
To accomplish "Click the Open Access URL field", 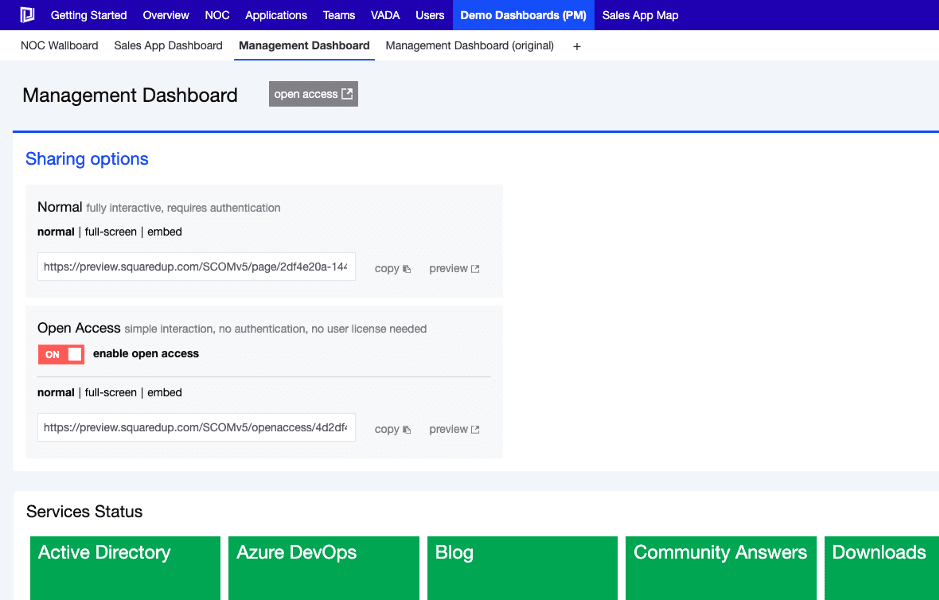I will [196, 427].
